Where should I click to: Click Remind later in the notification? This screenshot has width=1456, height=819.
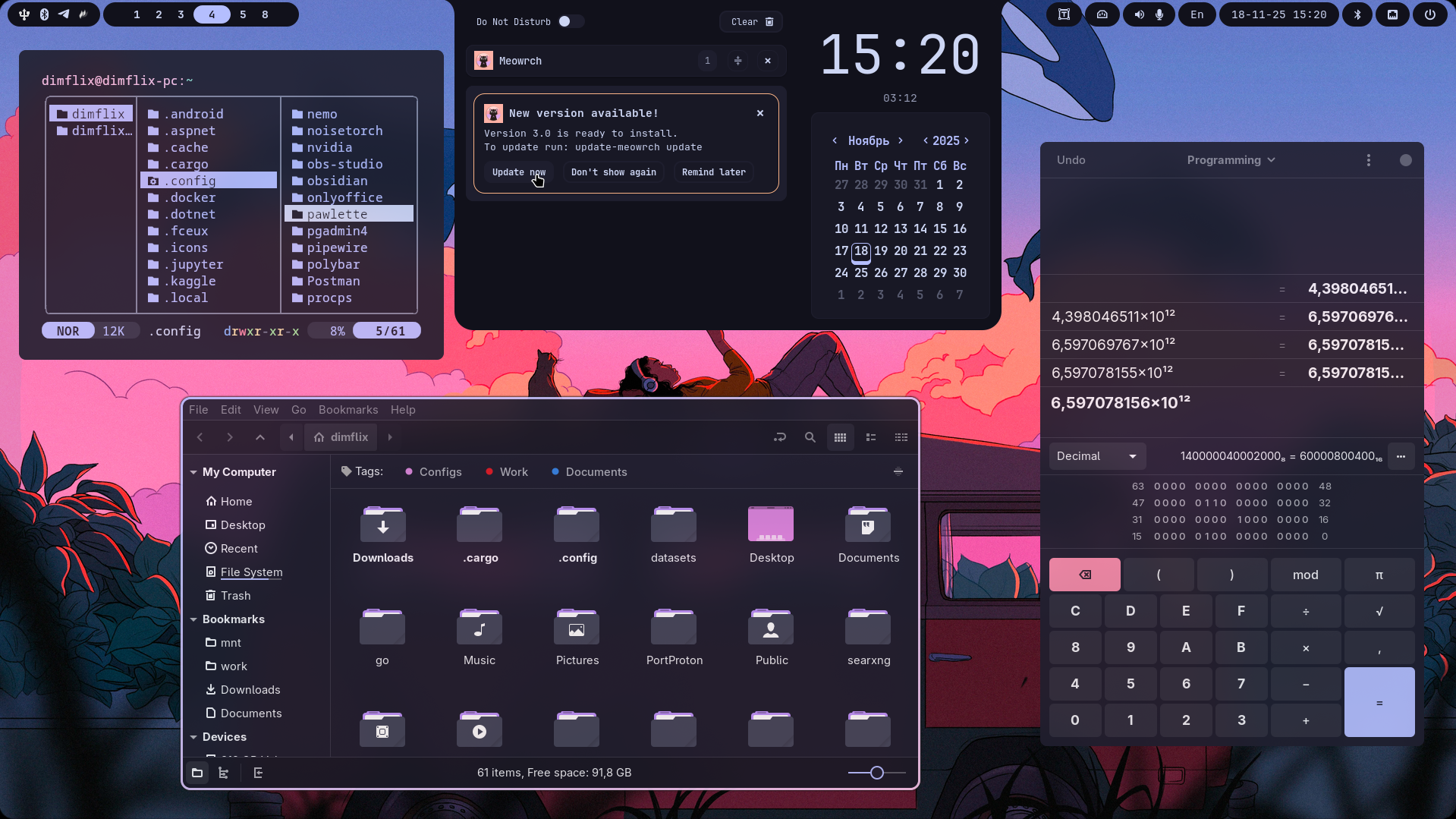tap(713, 172)
